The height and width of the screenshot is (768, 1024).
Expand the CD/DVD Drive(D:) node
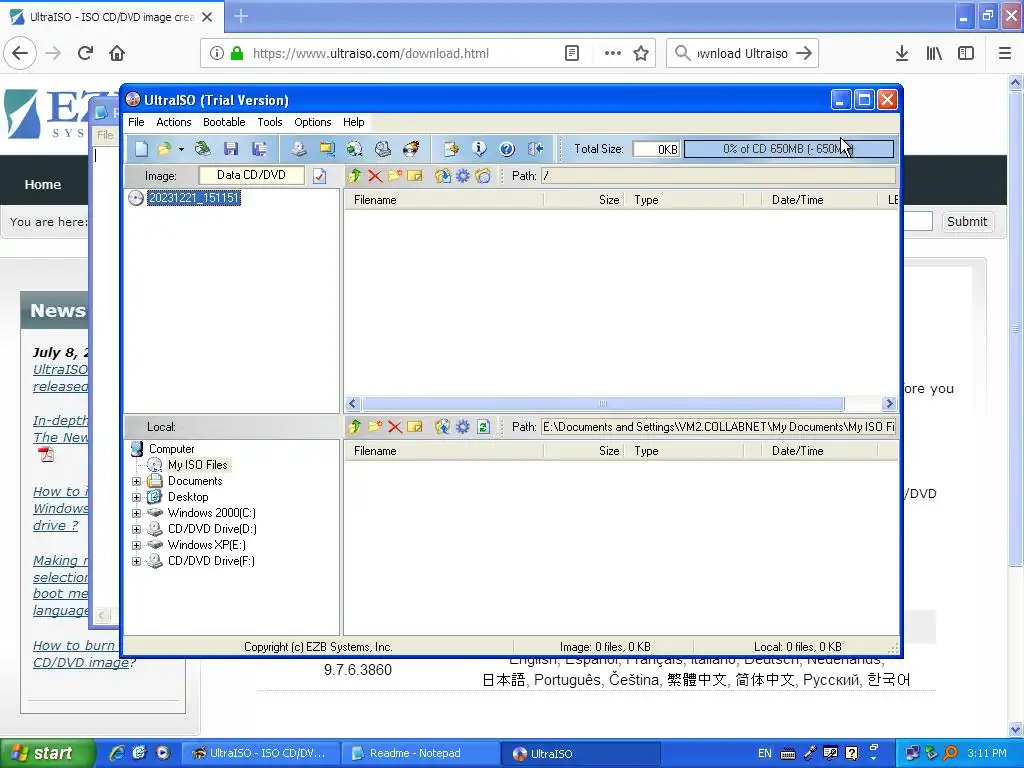(136, 529)
